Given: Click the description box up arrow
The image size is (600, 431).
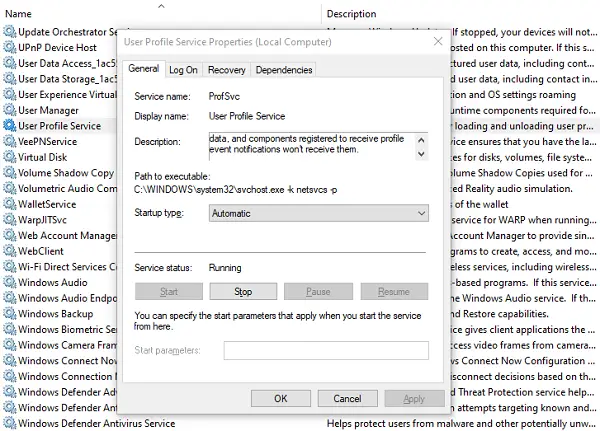Looking at the screenshot, I should pos(421,140).
